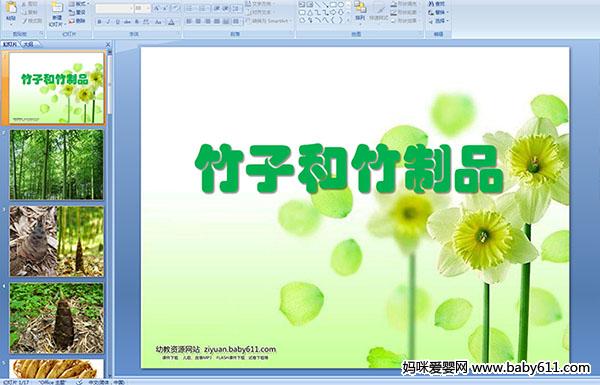
Task: Open the Columns button menu
Action: coord(236,21)
